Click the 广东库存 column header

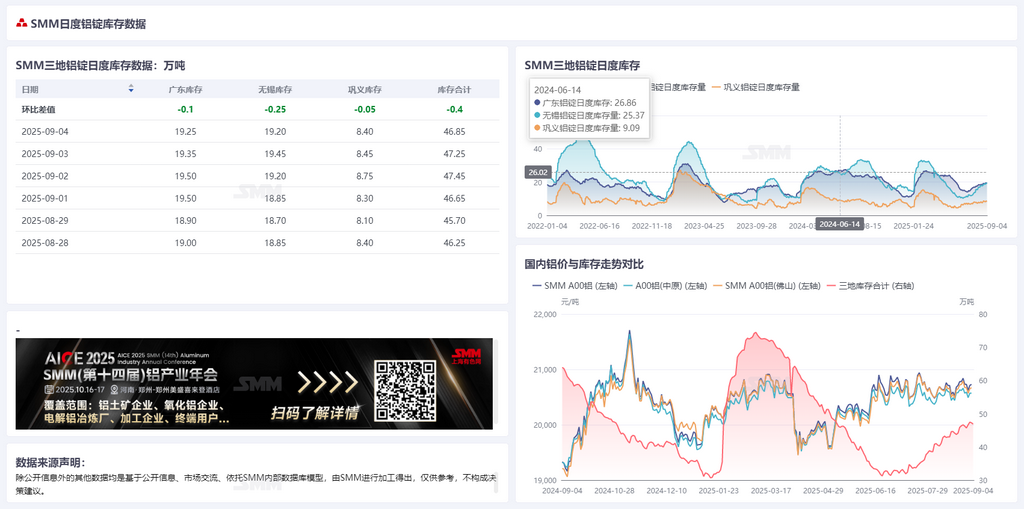tap(186, 89)
